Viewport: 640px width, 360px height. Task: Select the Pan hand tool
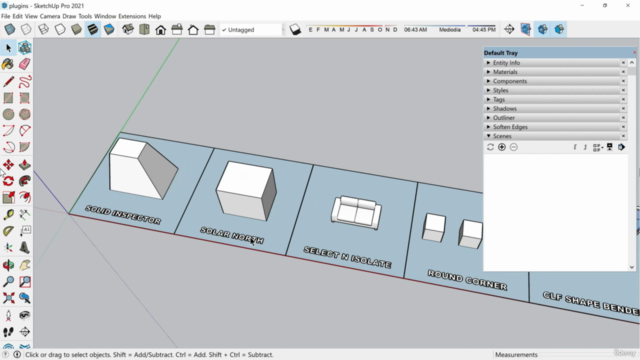(x=24, y=265)
